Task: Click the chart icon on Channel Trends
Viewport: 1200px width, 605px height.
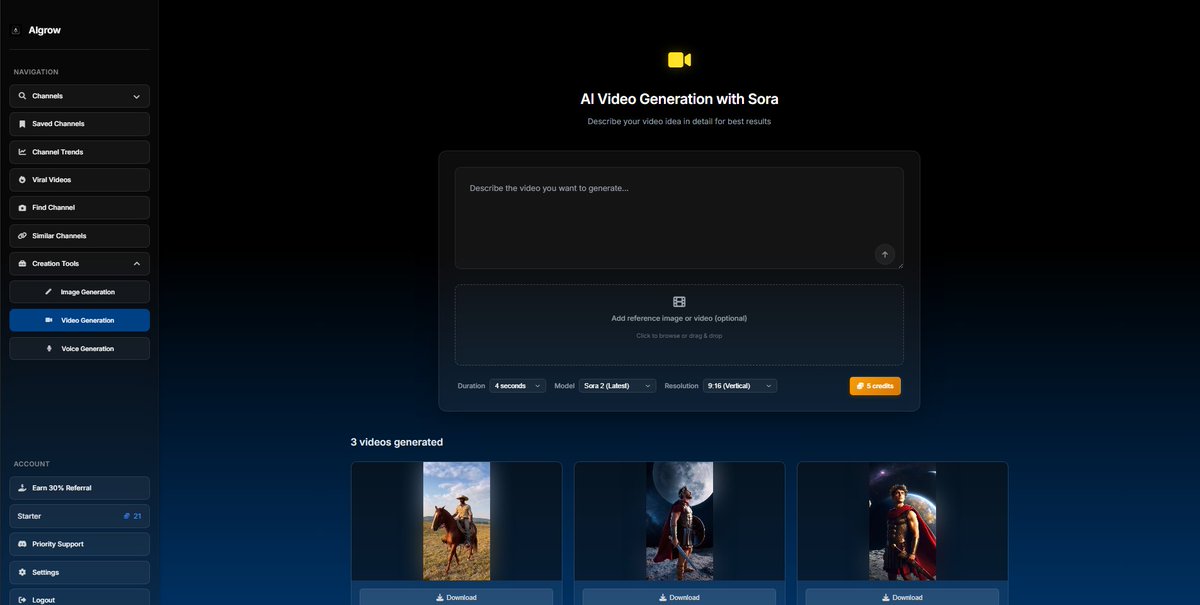Action: [x=22, y=152]
